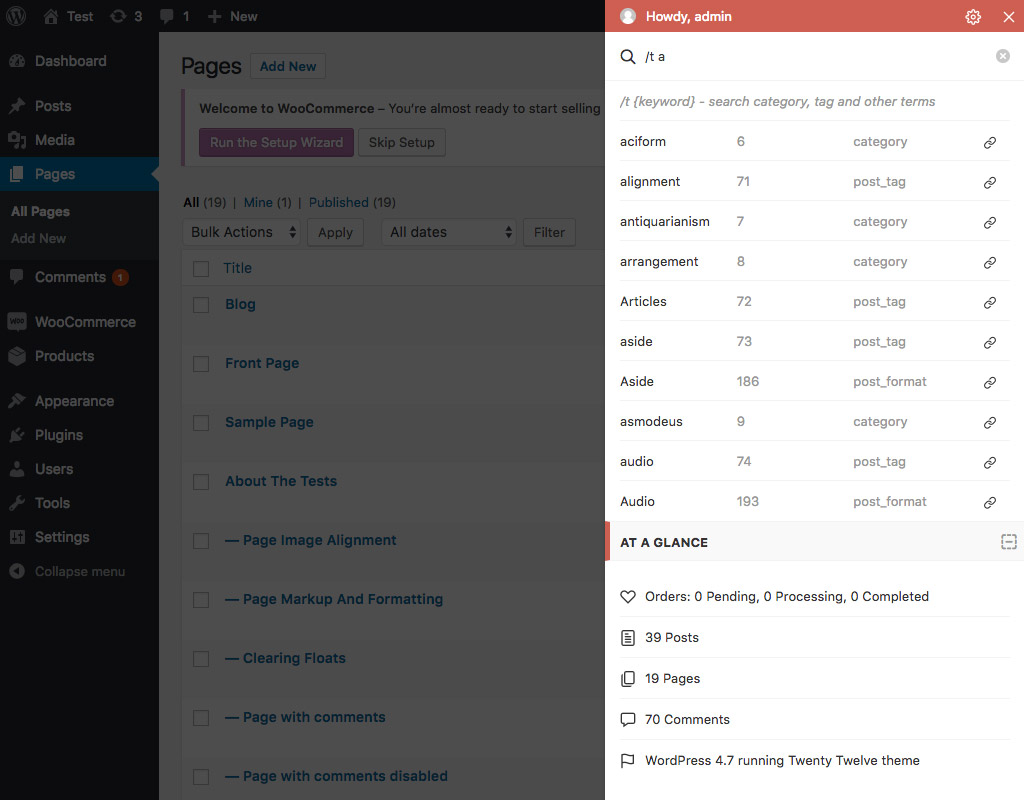
Task: Open updates icon showing 3 in admin bar
Action: click(125, 16)
